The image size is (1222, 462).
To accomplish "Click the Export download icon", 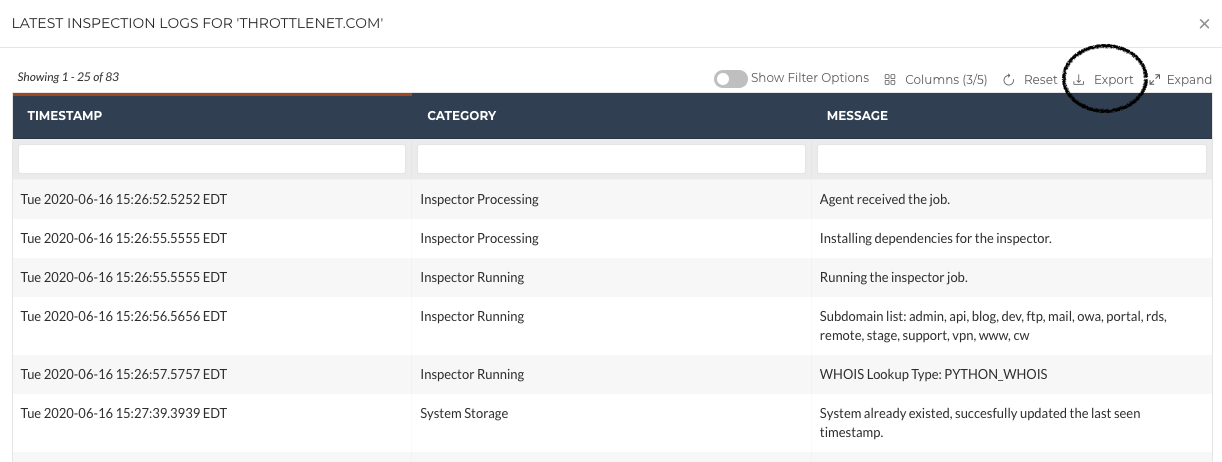I will click(x=1079, y=80).
